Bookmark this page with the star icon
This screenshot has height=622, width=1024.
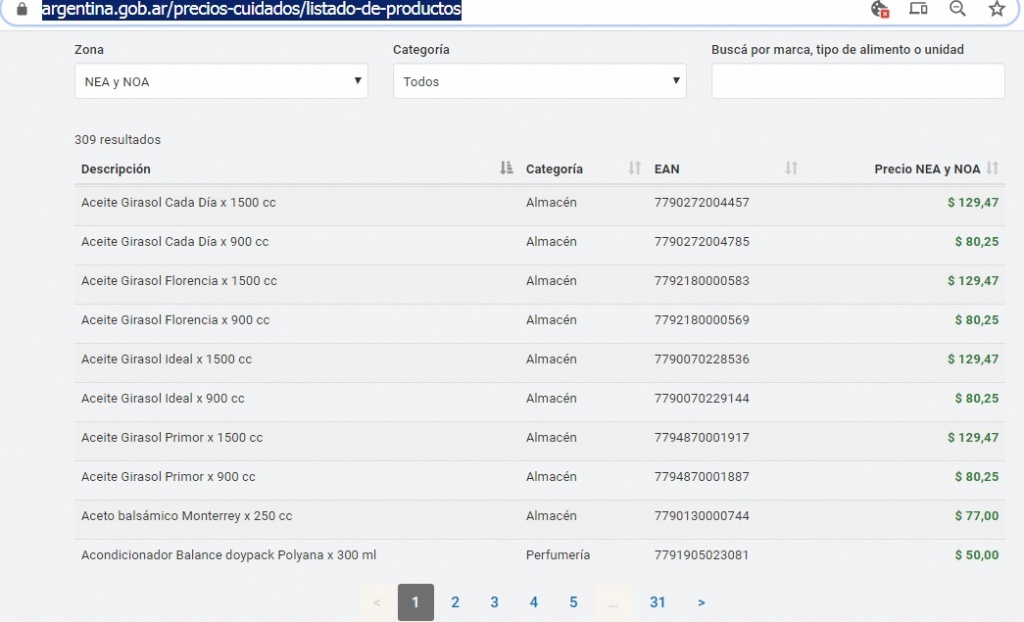(x=996, y=9)
